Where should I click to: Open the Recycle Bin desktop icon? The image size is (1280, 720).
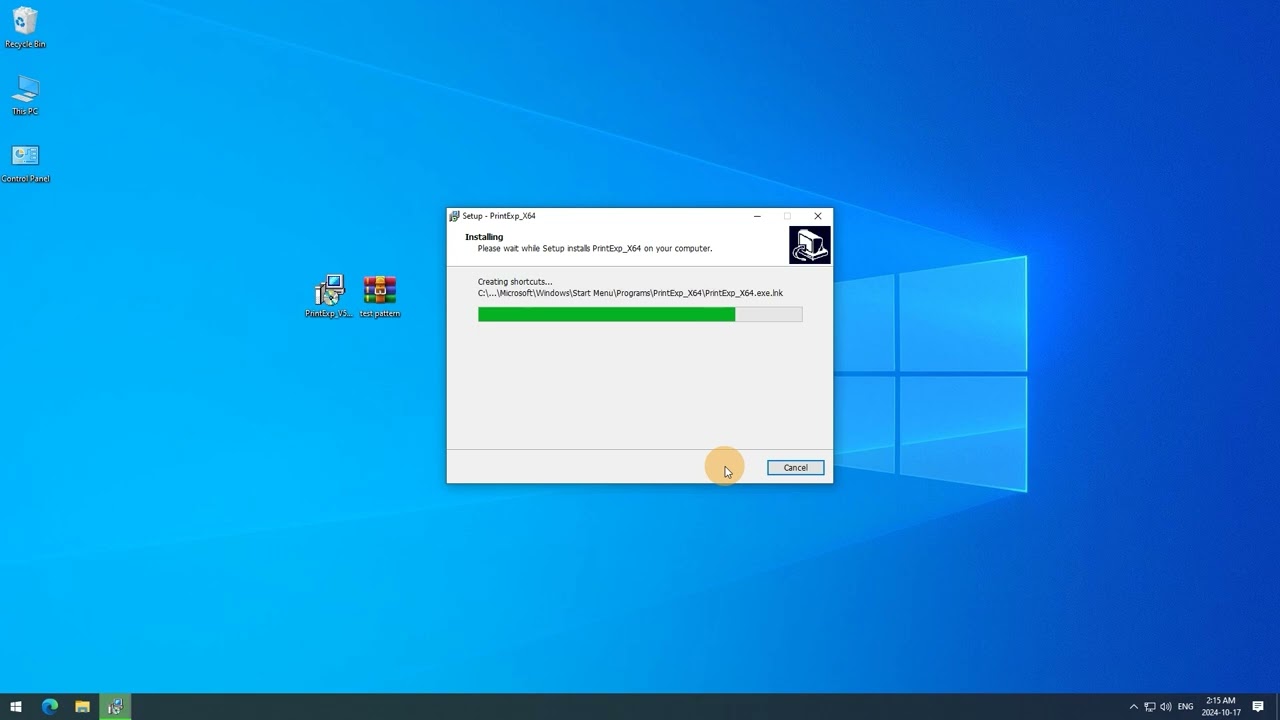[25, 28]
